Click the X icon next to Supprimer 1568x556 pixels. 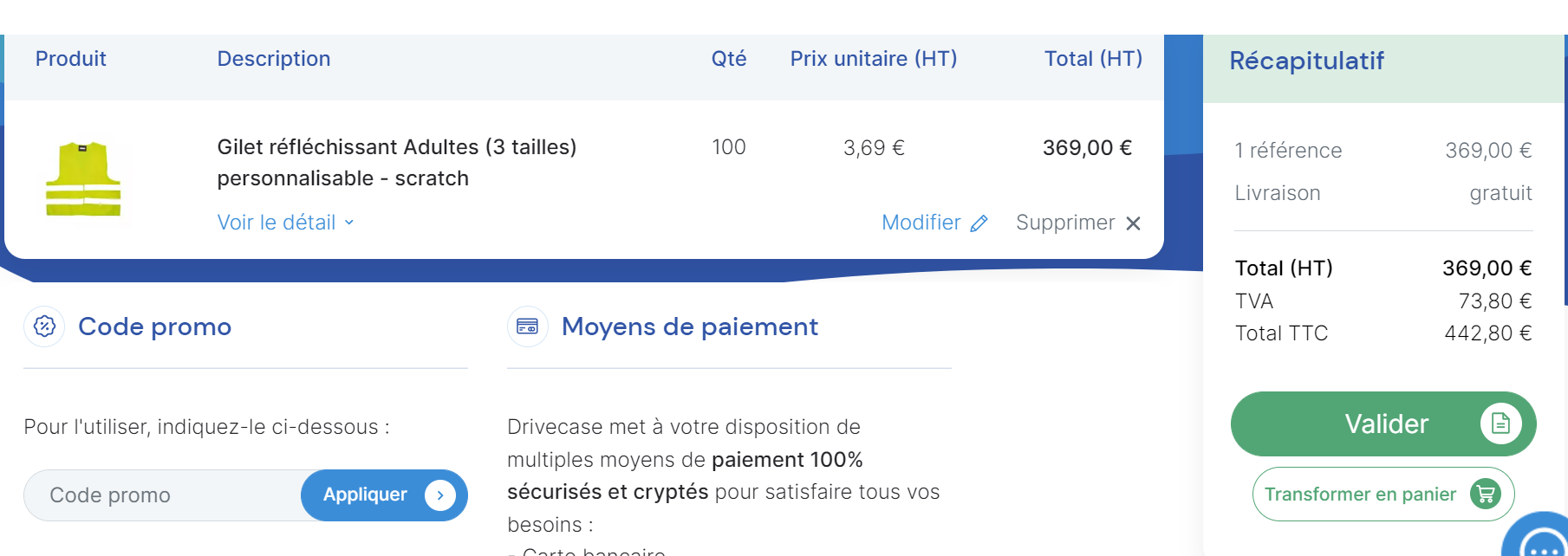click(1133, 223)
